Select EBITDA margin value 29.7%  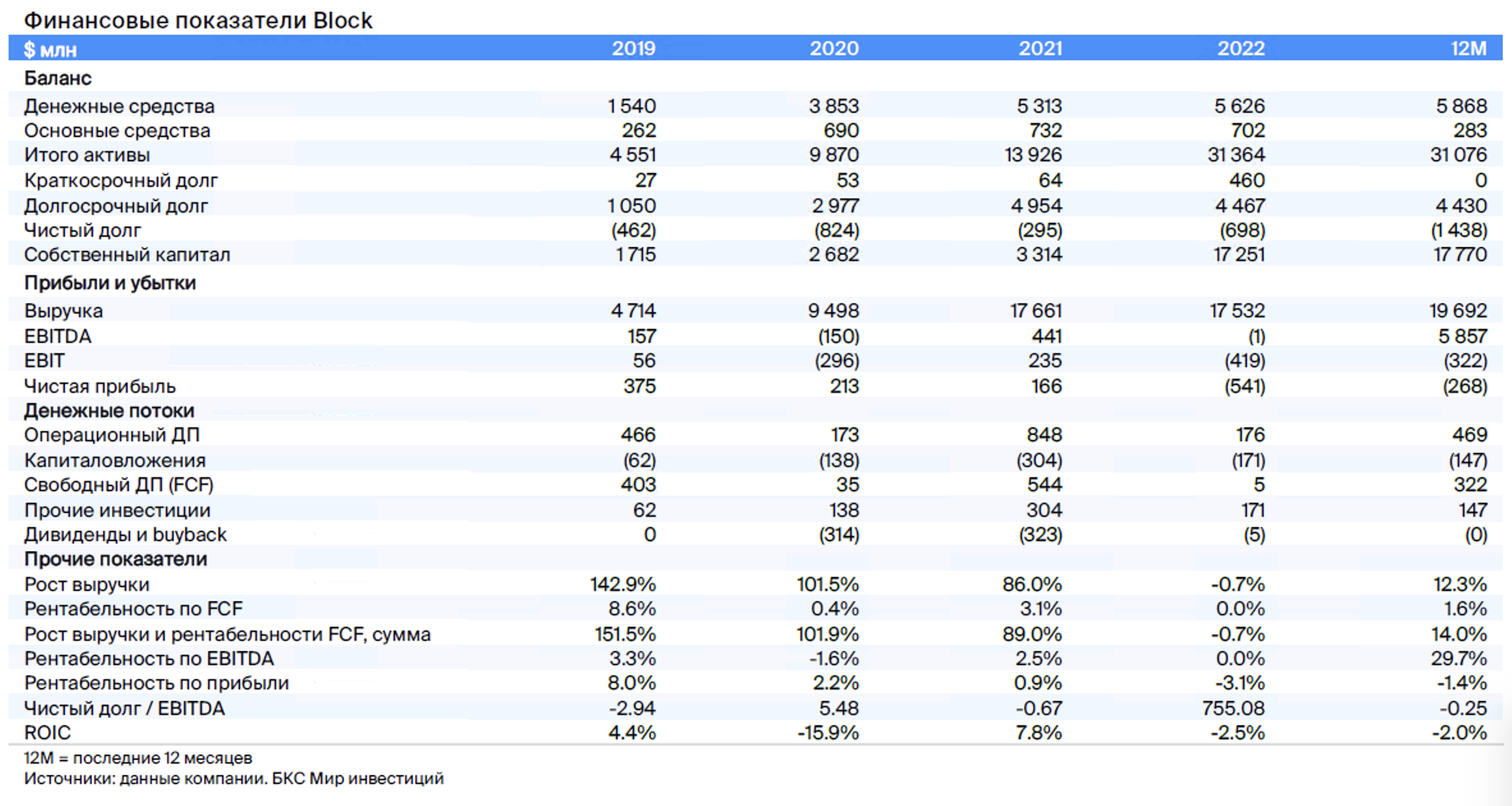1460,659
